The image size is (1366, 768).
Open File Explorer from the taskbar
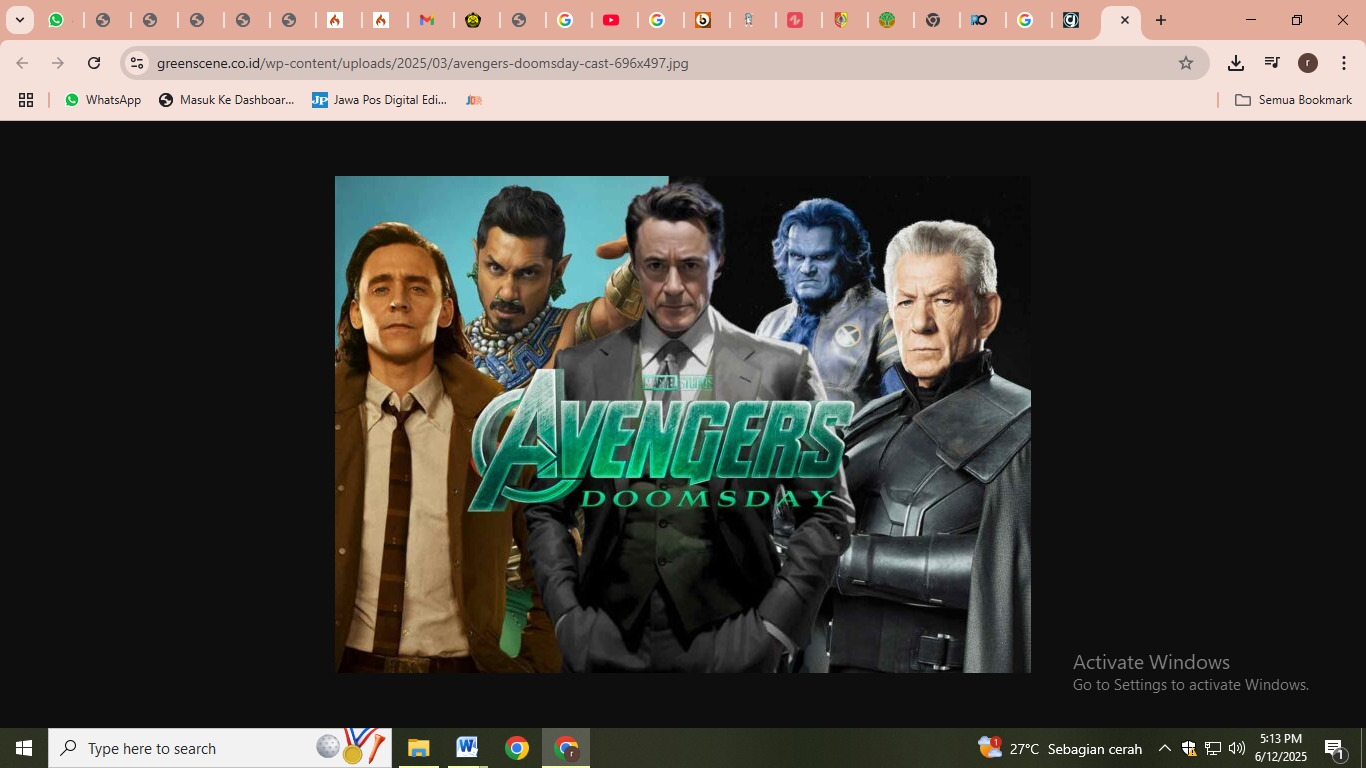click(418, 748)
